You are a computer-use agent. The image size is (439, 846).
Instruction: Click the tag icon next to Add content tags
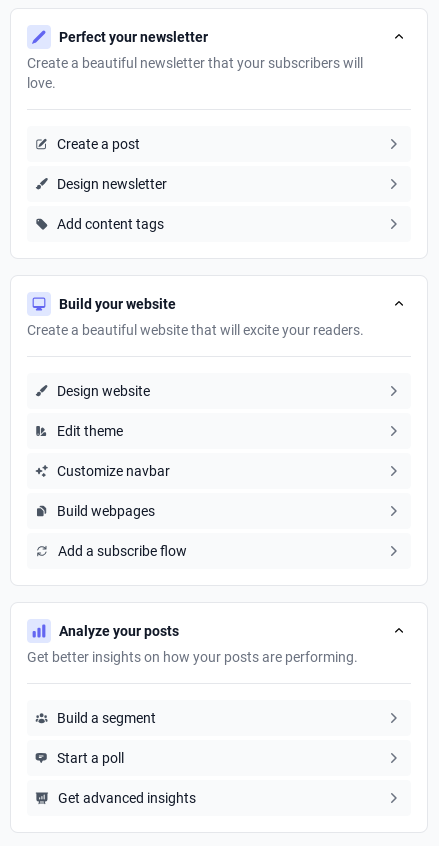[x=42, y=224]
